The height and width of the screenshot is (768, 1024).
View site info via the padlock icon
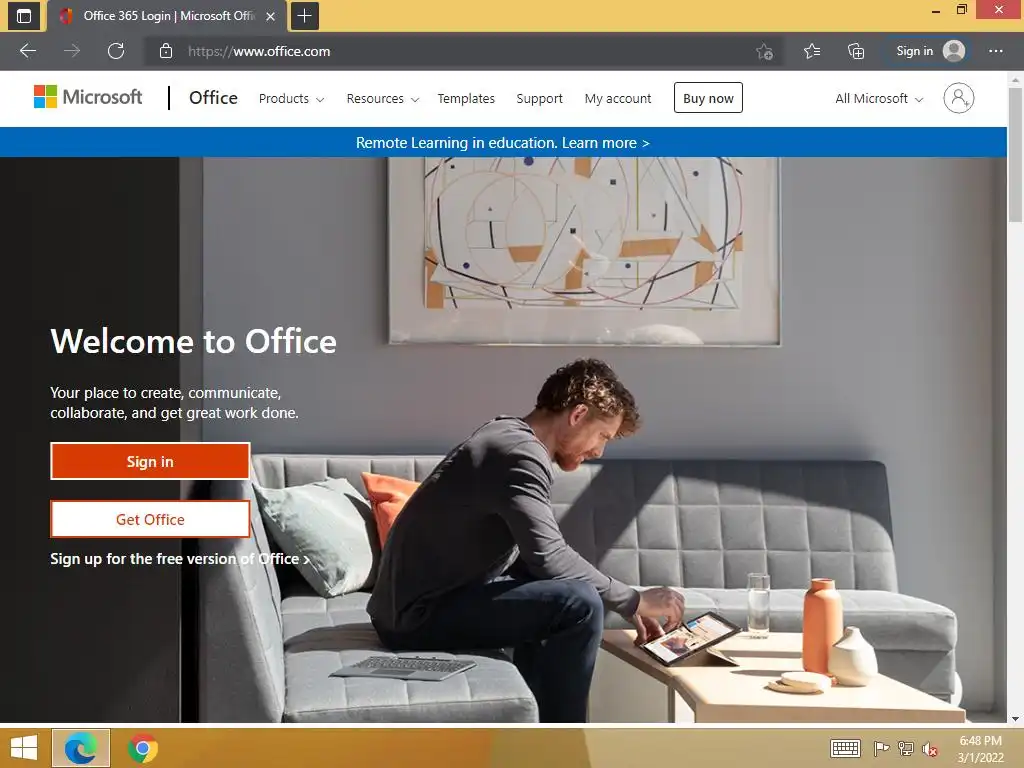click(x=166, y=51)
